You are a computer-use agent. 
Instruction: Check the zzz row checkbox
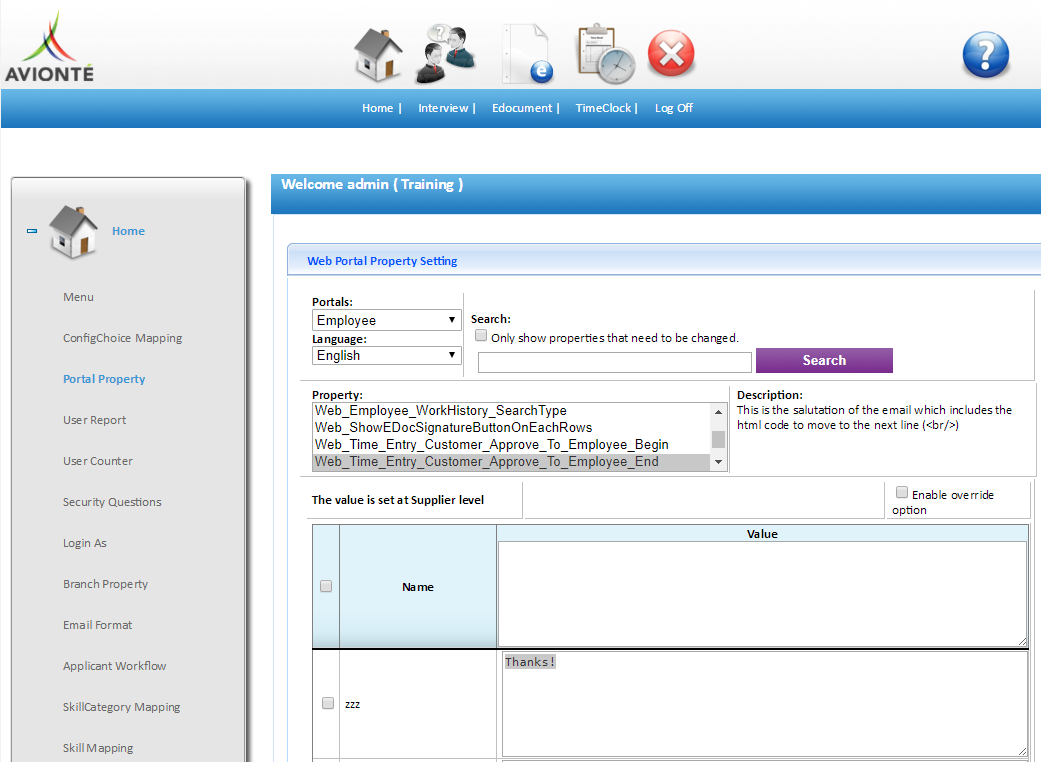tap(328, 703)
